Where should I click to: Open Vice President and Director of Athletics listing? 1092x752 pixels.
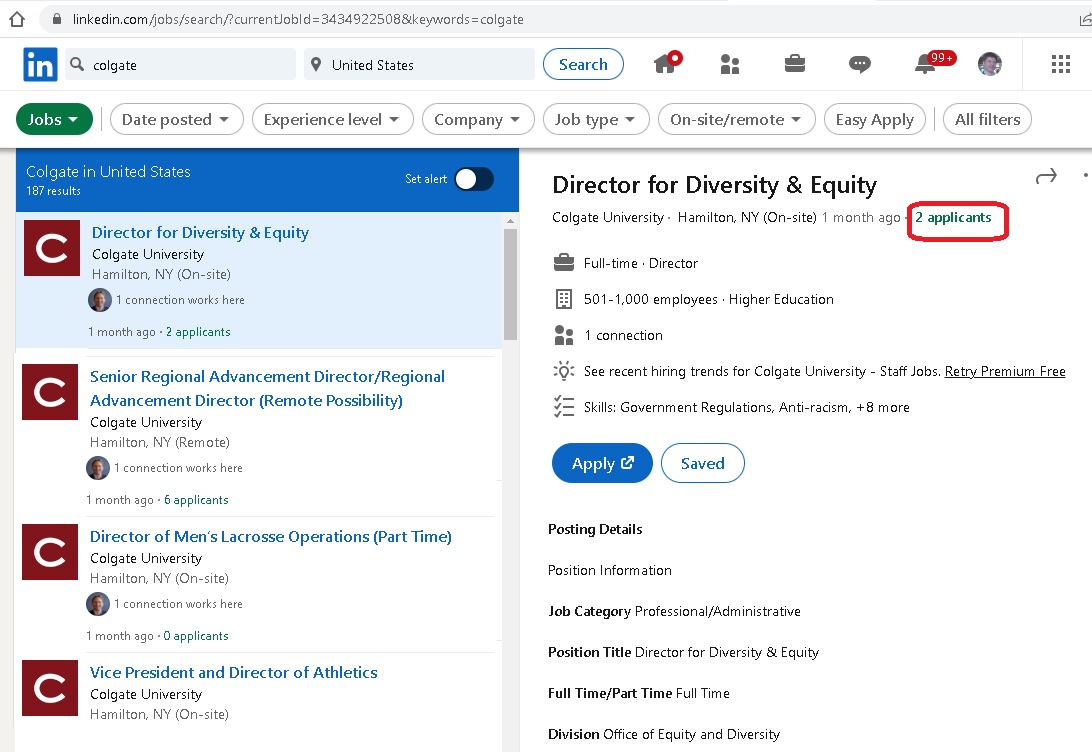point(234,673)
